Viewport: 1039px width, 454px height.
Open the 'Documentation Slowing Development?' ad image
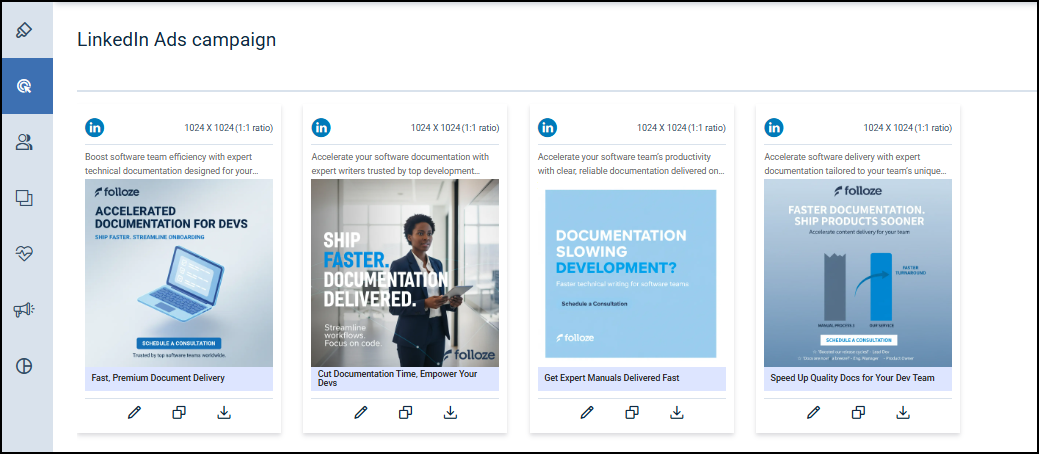tap(631, 273)
